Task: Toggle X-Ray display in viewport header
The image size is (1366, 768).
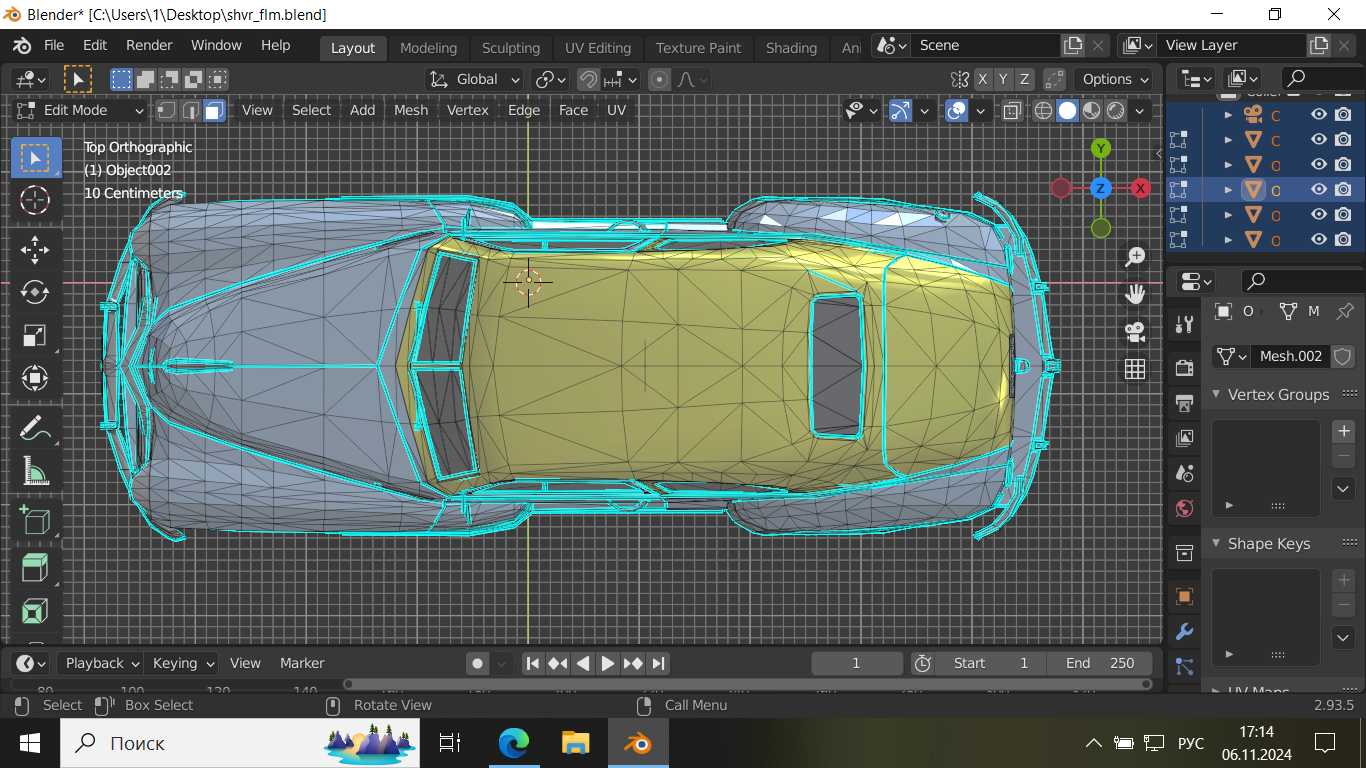Action: (1012, 110)
